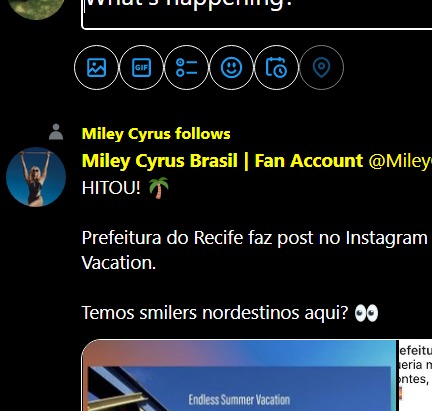Open the GIF picker icon
The height and width of the screenshot is (411, 432).
(141, 68)
